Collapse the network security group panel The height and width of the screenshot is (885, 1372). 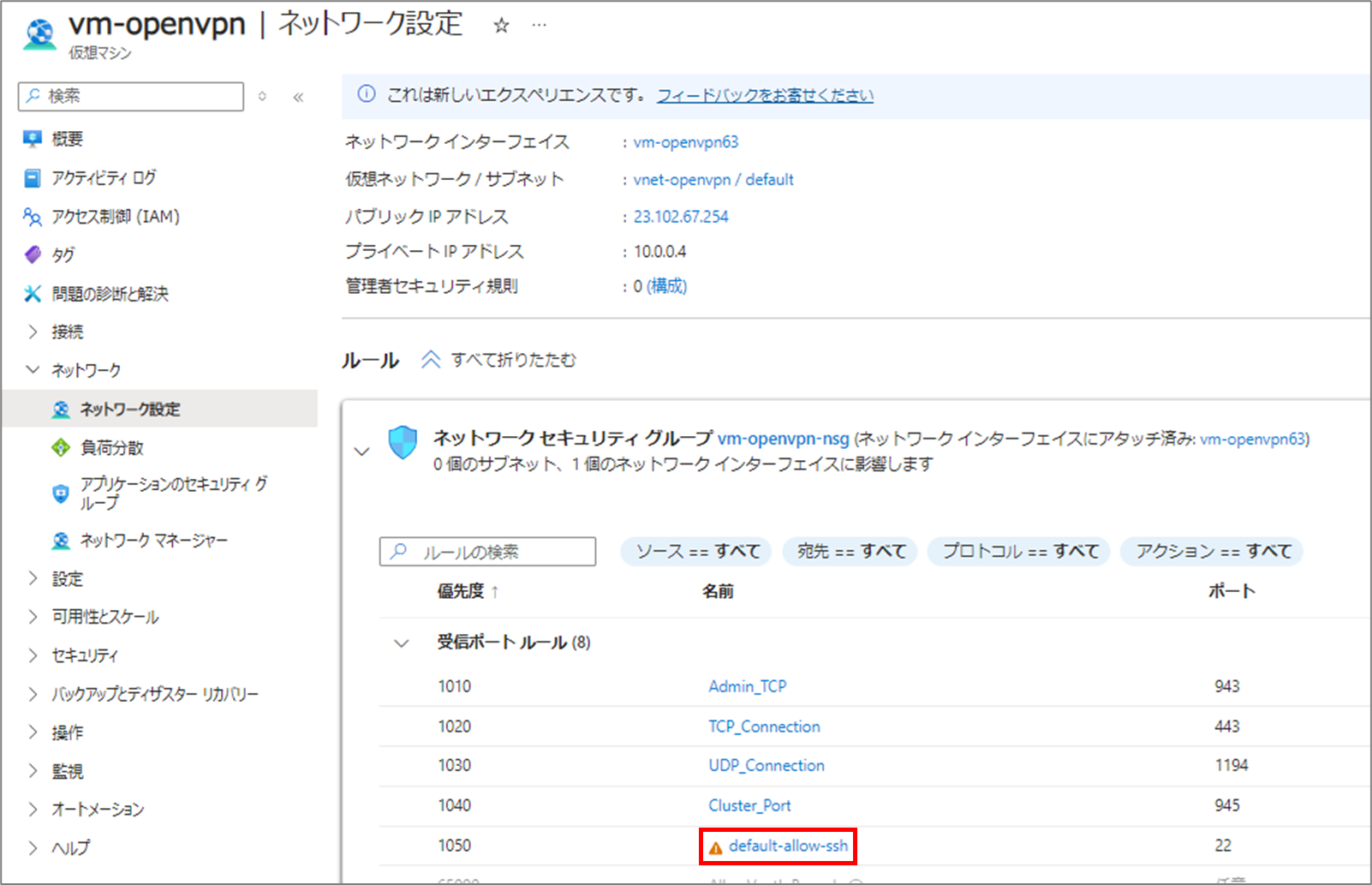point(361,451)
